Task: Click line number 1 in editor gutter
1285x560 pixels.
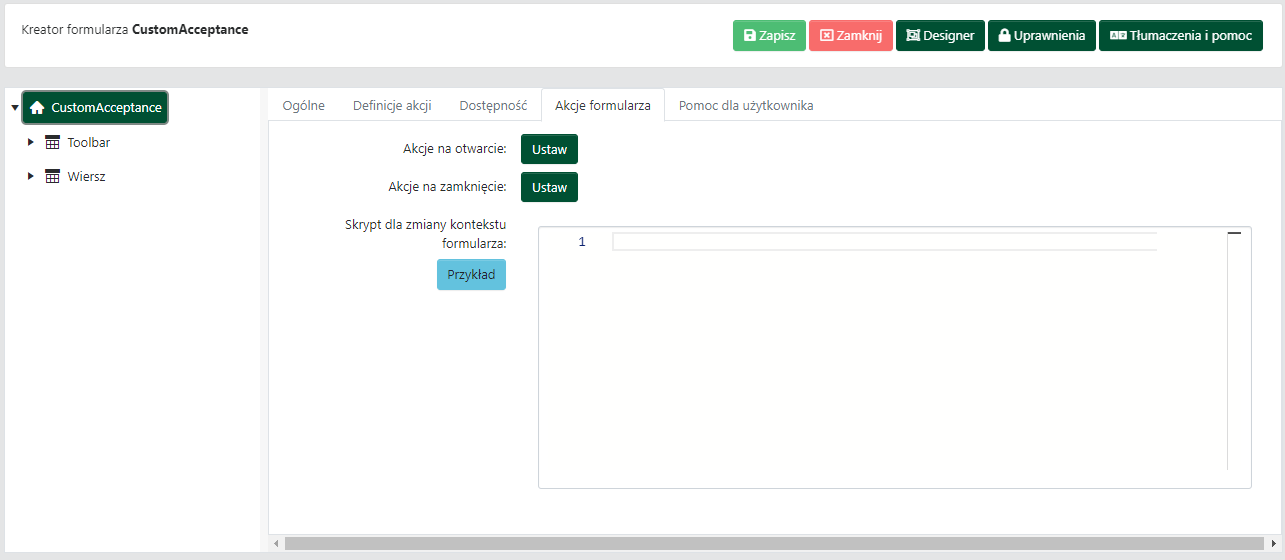Action: click(x=582, y=242)
